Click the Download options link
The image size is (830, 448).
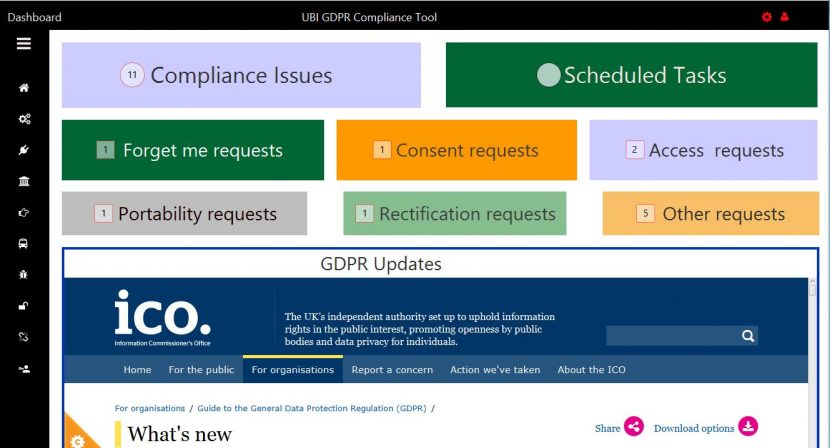coord(694,428)
